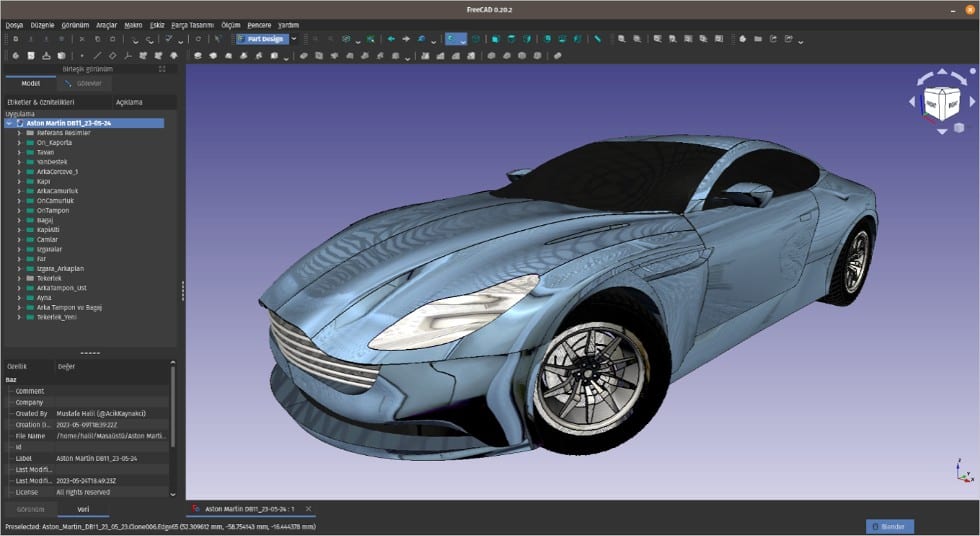Open the Parça Tasarımı menu
Image resolution: width=980 pixels, height=536 pixels.
(x=192, y=25)
